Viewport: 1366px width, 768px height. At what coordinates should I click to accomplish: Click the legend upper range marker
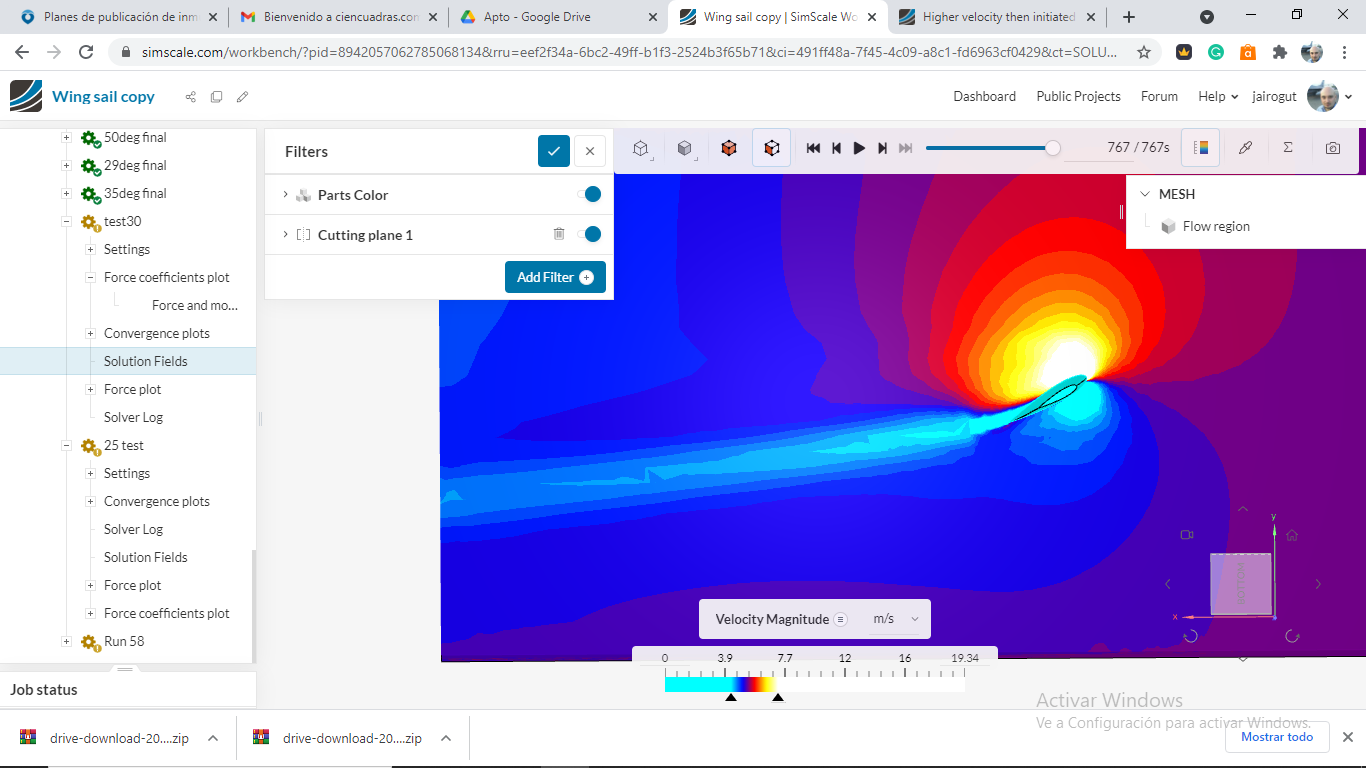click(x=778, y=697)
